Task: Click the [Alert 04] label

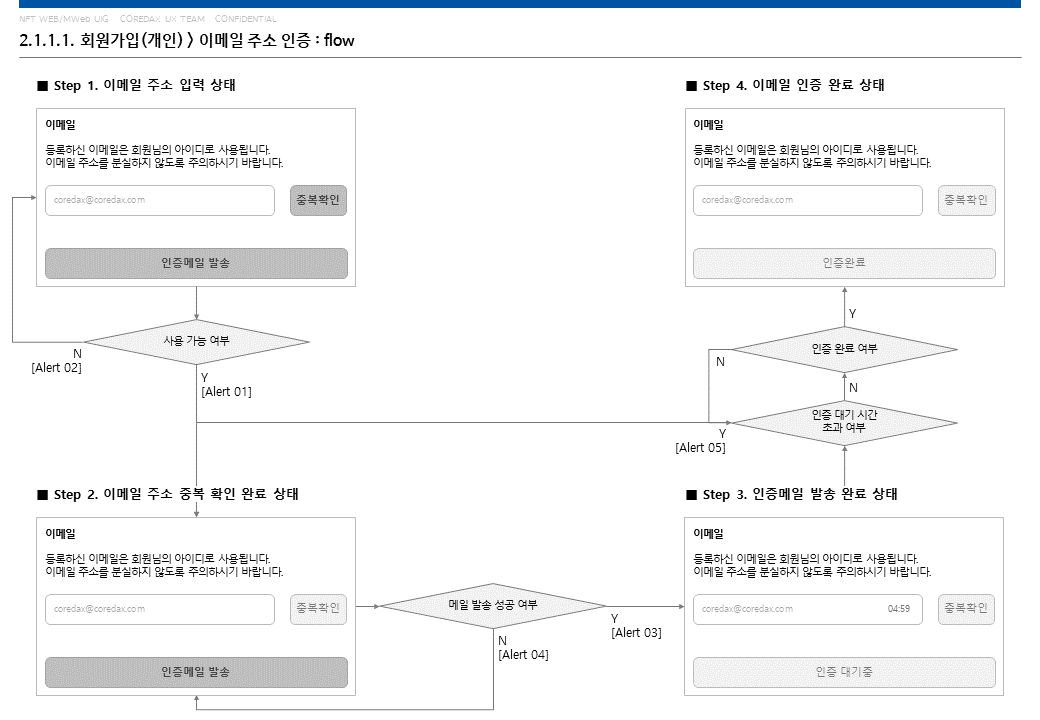Action: pos(523,655)
